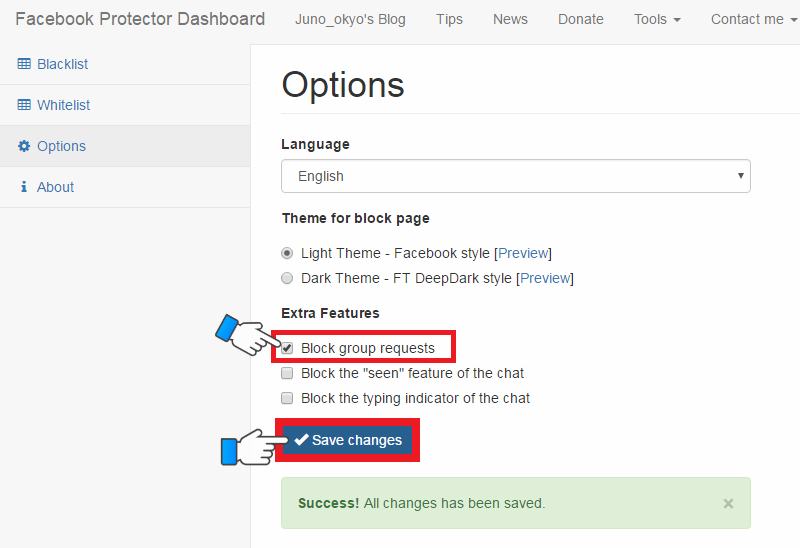
Task: Select Dark Theme radio button
Action: (x=287, y=278)
